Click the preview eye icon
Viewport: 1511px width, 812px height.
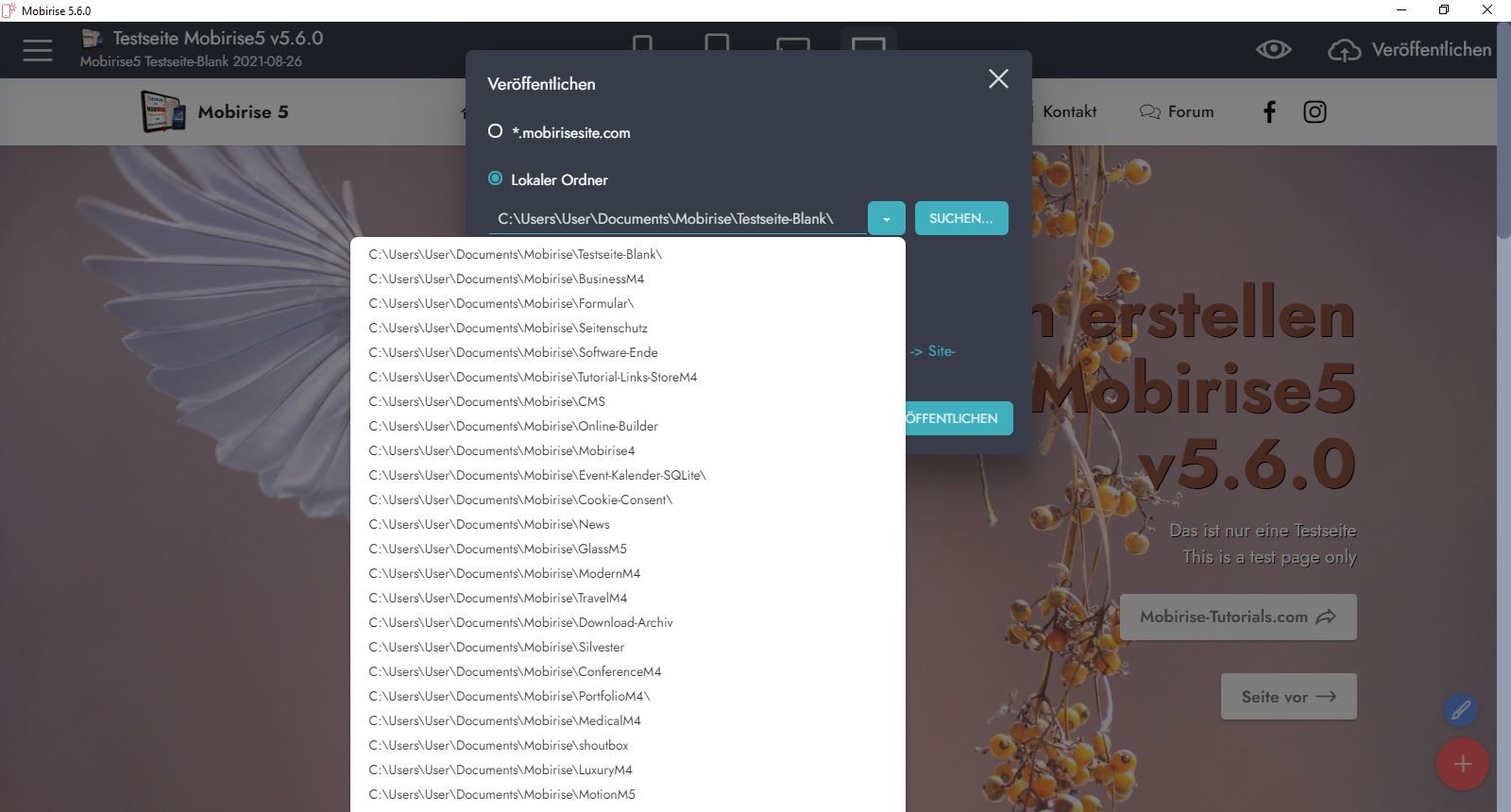1273,50
